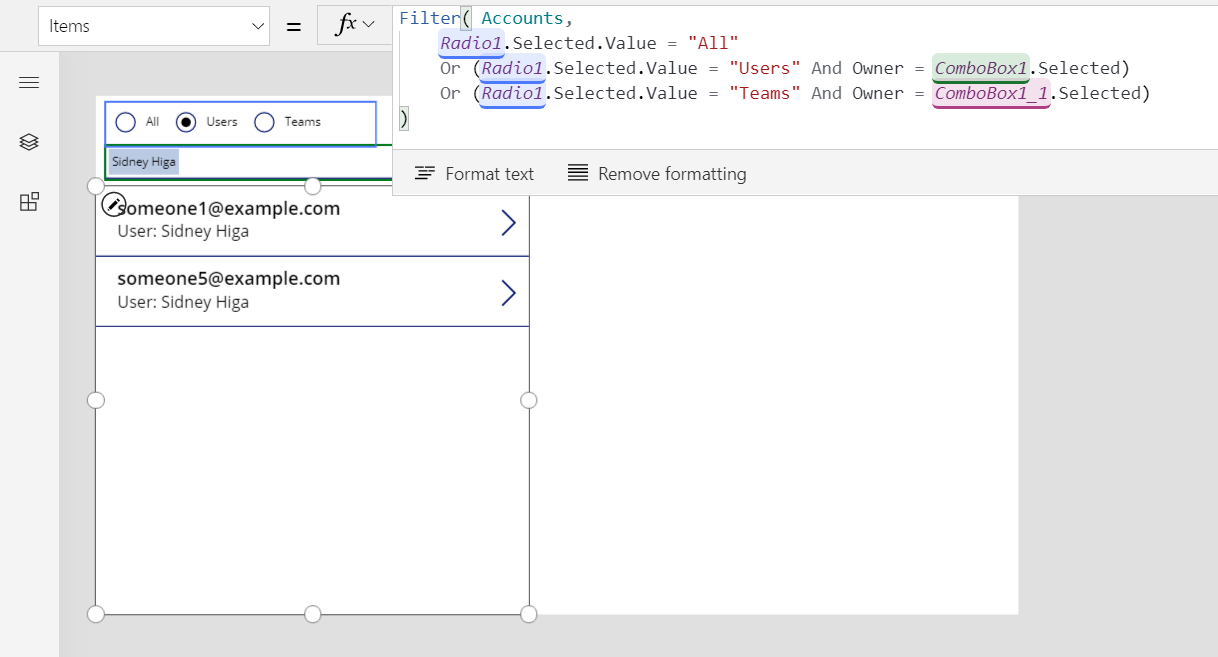Click the "Users" string in formula
The width and height of the screenshot is (1218, 657).
[x=765, y=68]
